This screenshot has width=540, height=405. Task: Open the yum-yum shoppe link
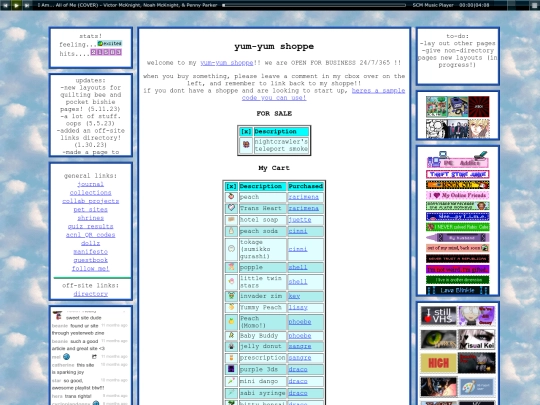(227, 63)
